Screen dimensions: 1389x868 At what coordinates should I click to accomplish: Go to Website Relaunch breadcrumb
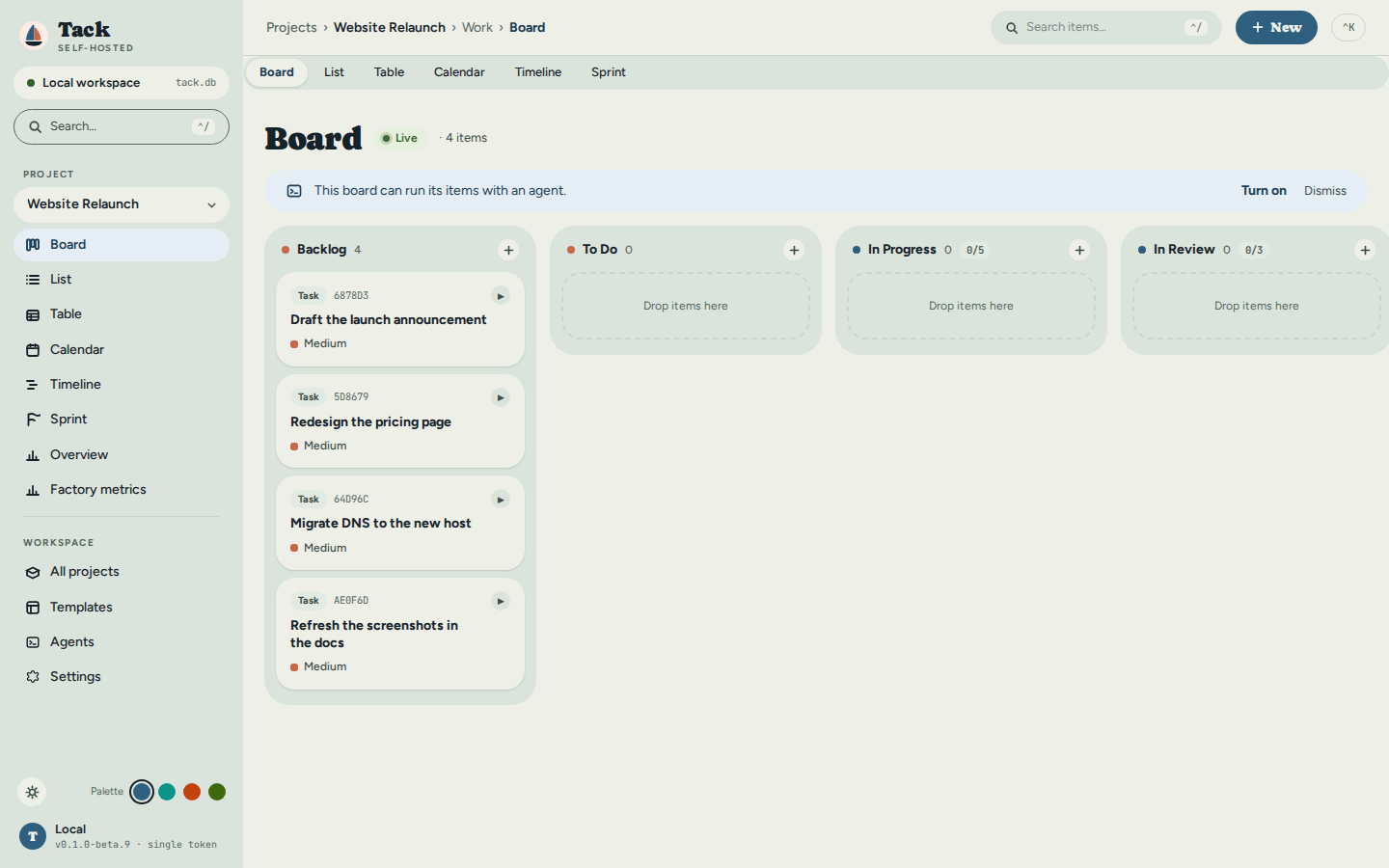[390, 28]
